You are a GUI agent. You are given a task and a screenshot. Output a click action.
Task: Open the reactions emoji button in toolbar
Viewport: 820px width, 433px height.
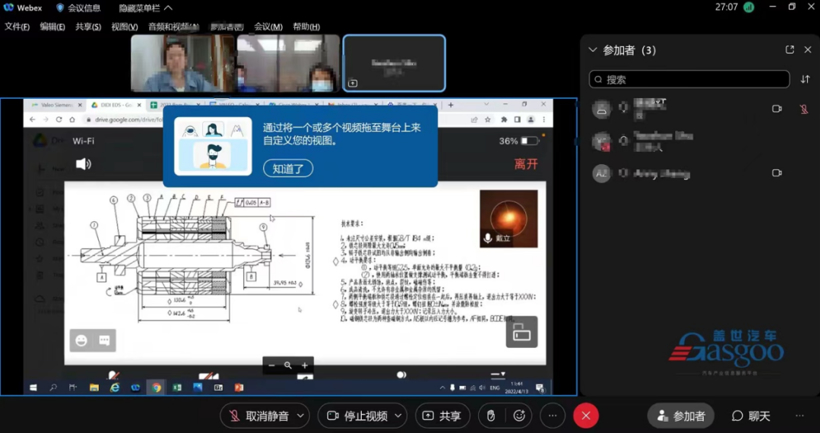tap(519, 415)
